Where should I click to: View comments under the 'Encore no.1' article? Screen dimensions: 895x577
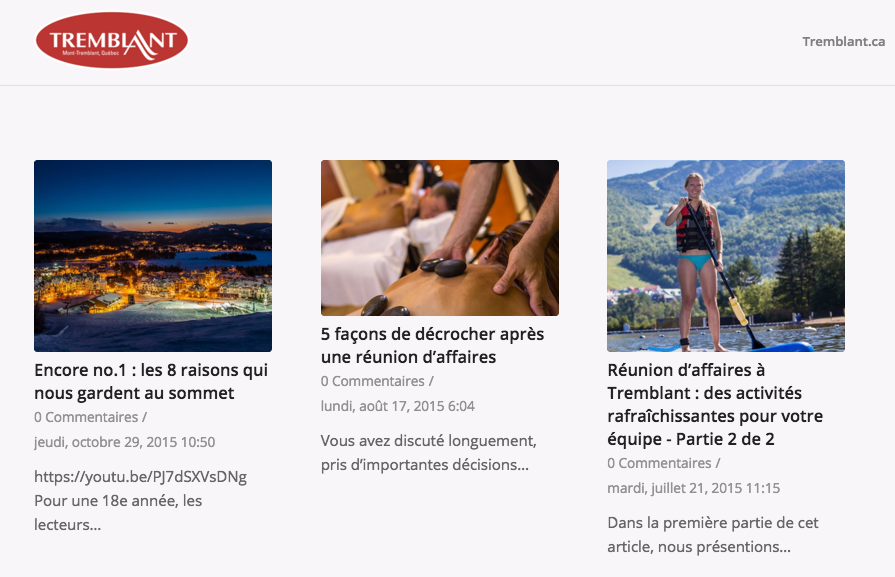click(86, 417)
